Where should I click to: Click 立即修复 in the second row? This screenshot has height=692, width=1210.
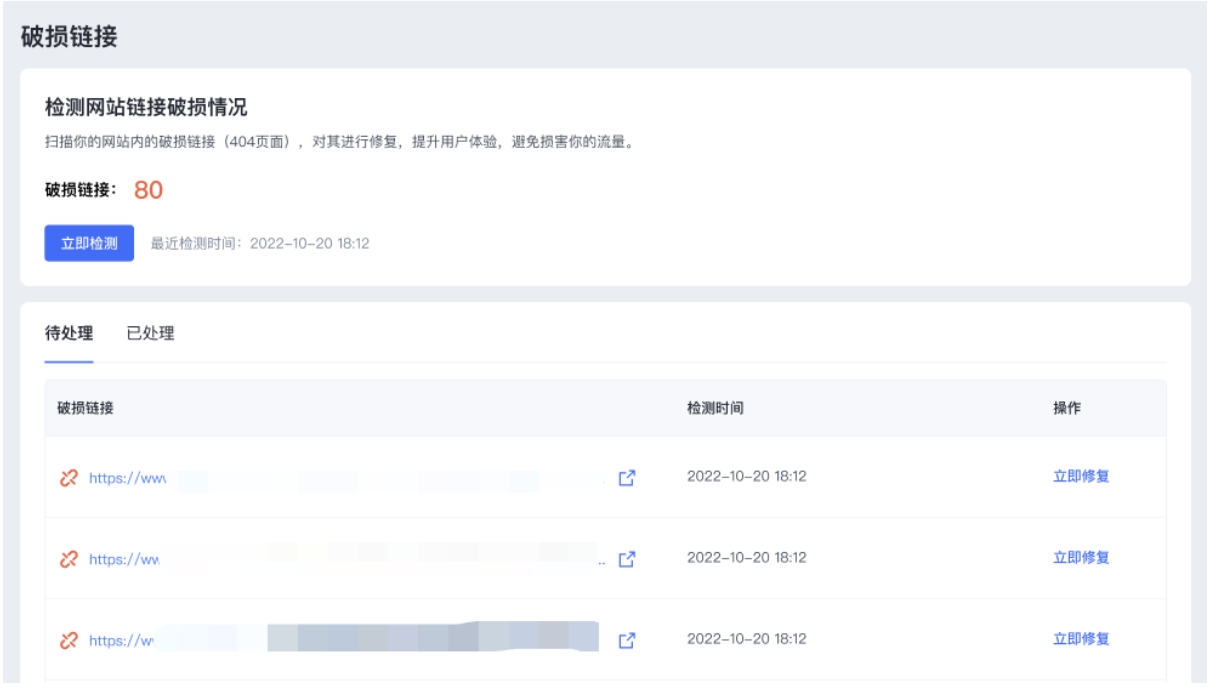click(x=1080, y=558)
